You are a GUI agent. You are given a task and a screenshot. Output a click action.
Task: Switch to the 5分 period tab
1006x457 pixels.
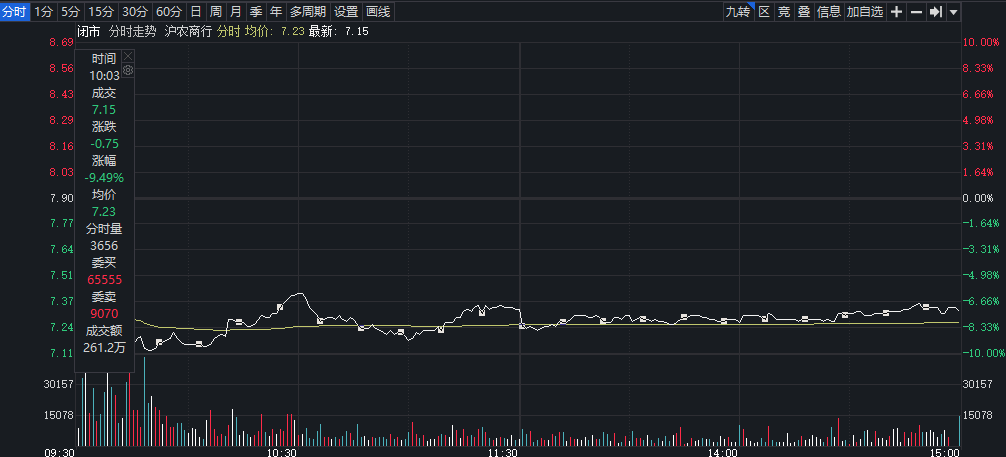[70, 12]
